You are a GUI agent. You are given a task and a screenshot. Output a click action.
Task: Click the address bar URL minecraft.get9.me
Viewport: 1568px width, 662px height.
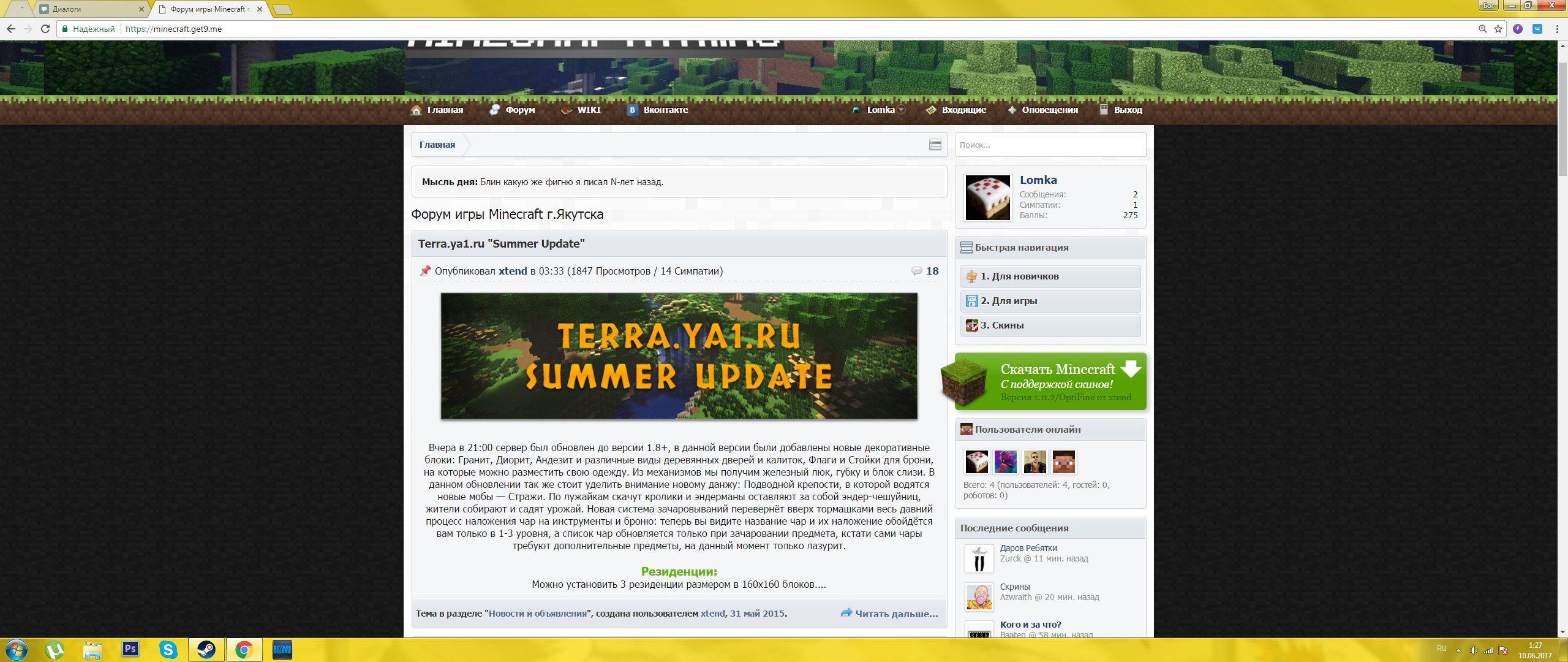coord(173,29)
